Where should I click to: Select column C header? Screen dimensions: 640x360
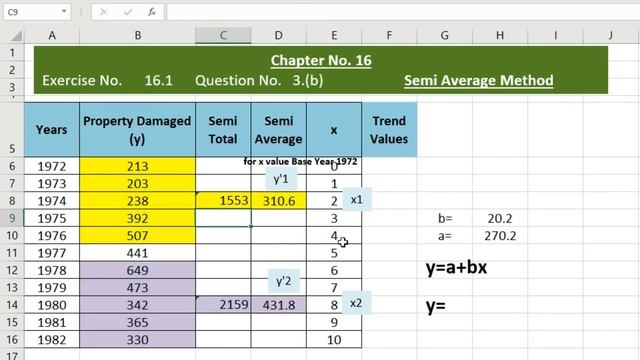223,36
